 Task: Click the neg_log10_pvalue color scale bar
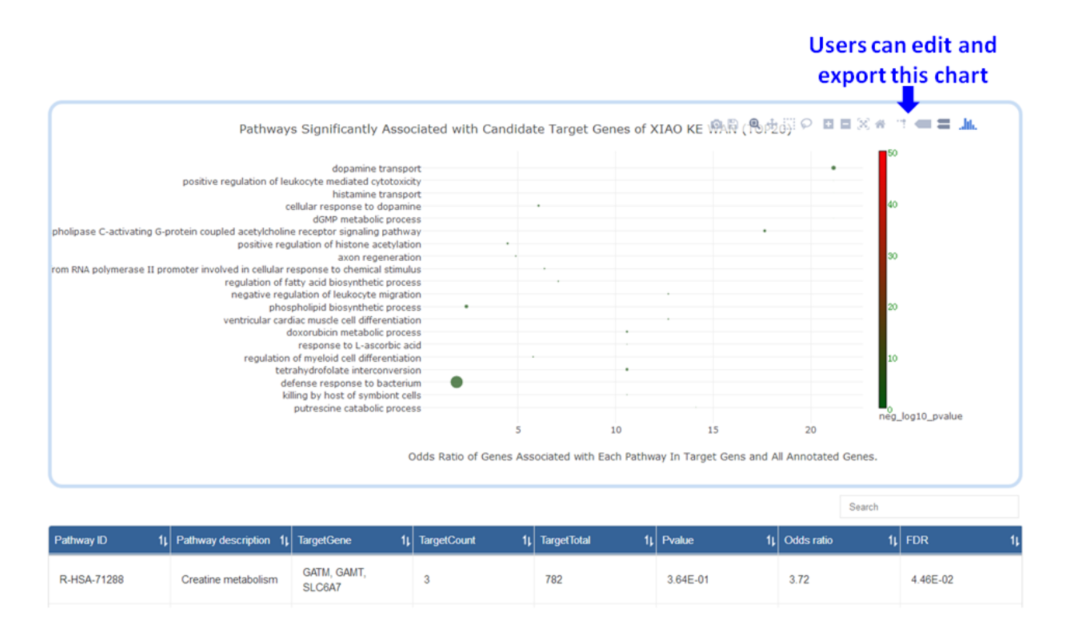(x=882, y=278)
